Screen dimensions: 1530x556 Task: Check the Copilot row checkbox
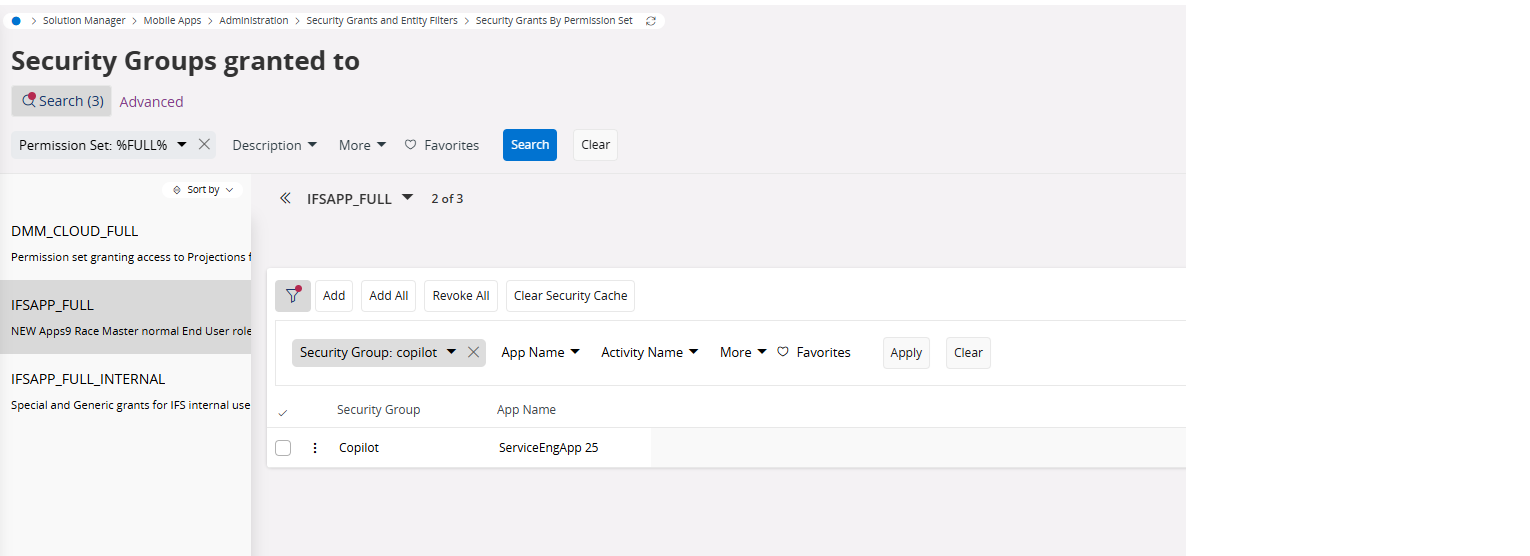283,448
